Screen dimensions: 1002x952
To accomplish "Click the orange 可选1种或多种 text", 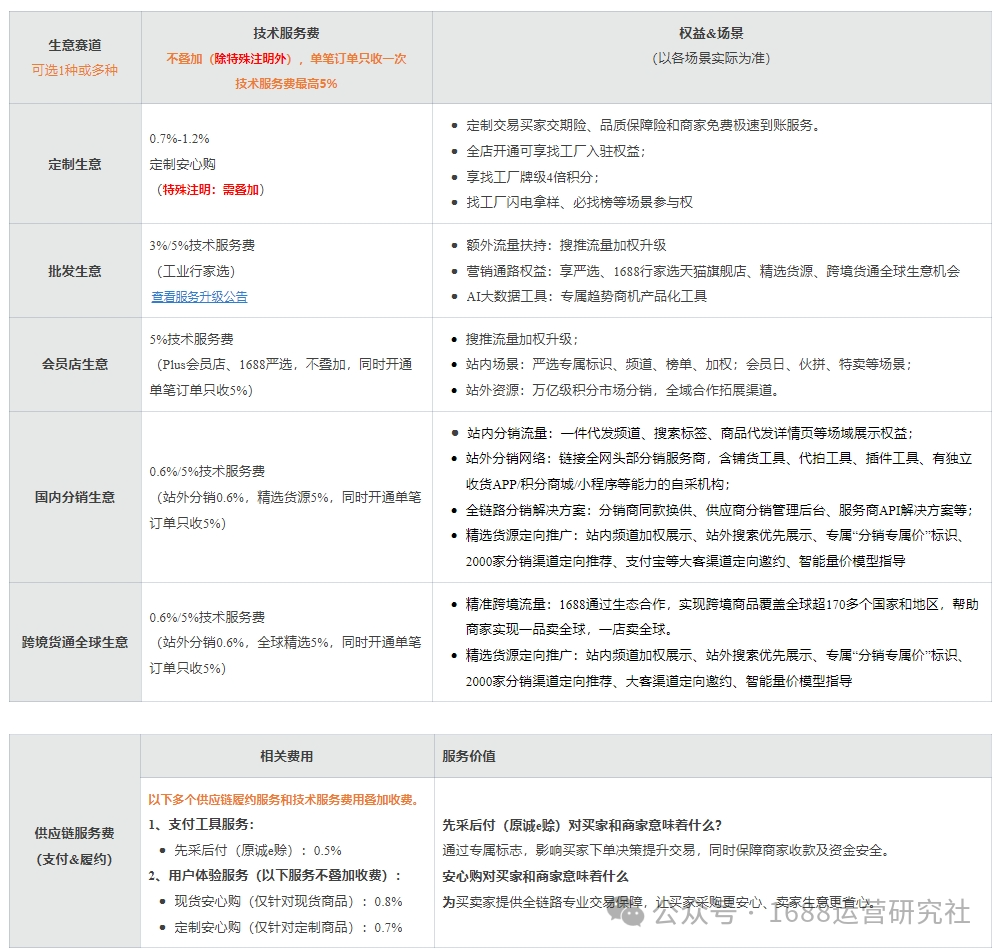I will (x=75, y=70).
